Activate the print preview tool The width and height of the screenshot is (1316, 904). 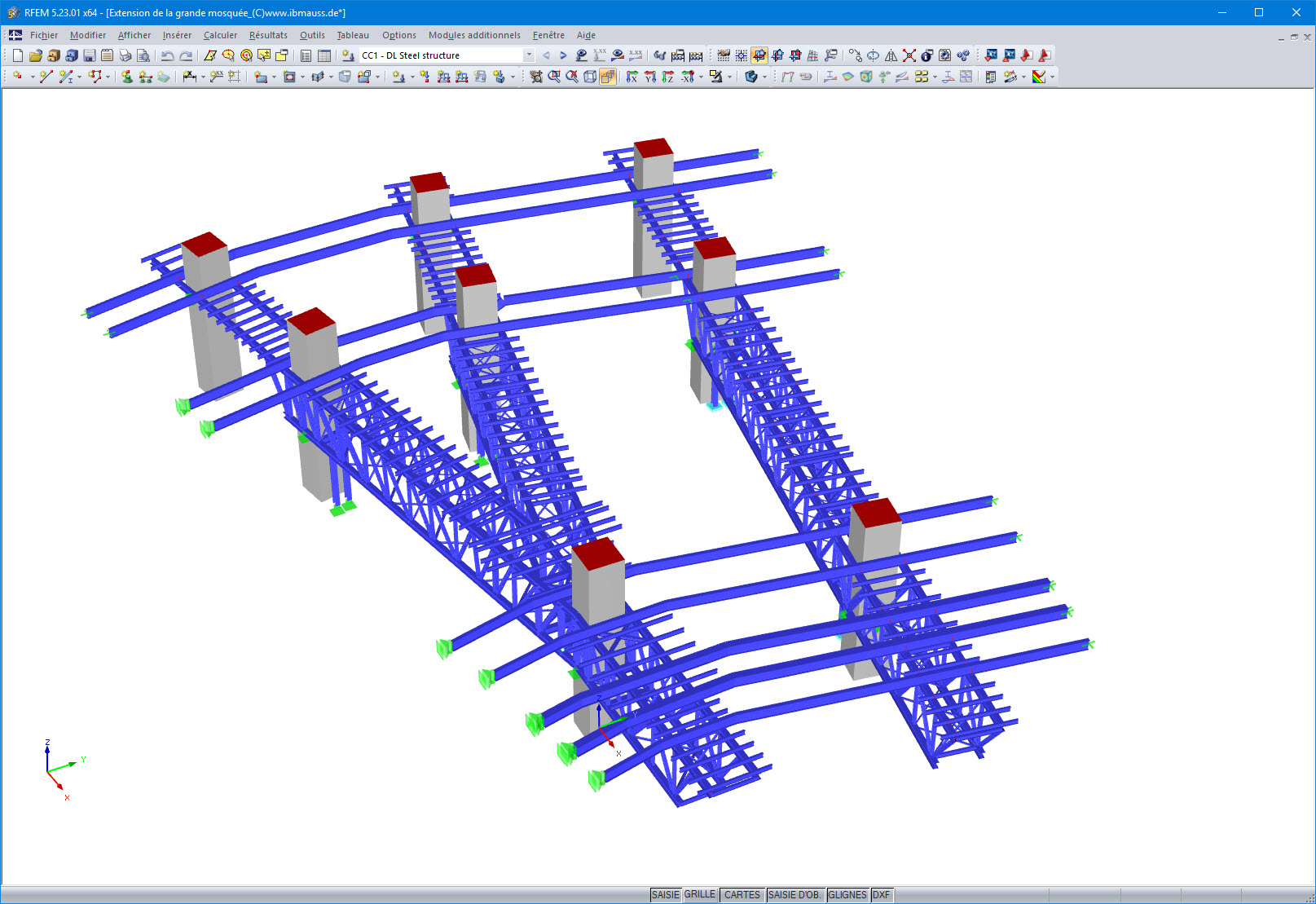(143, 55)
